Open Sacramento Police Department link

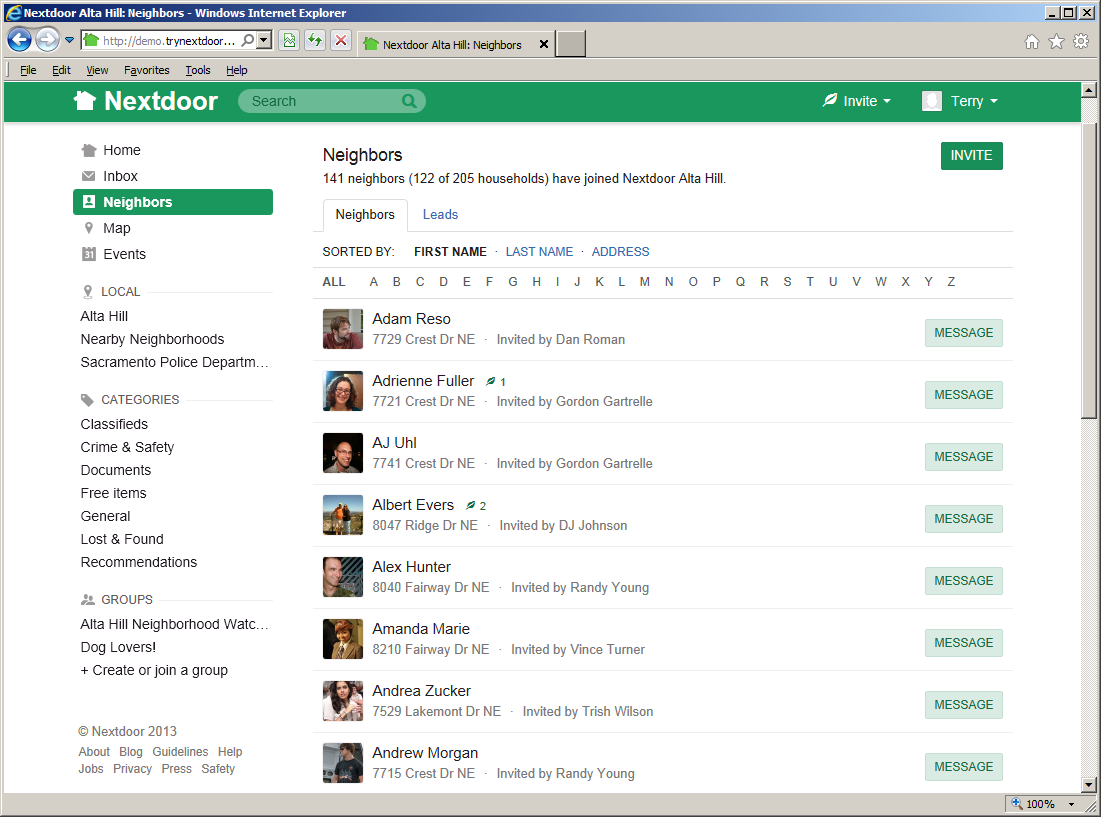click(174, 362)
